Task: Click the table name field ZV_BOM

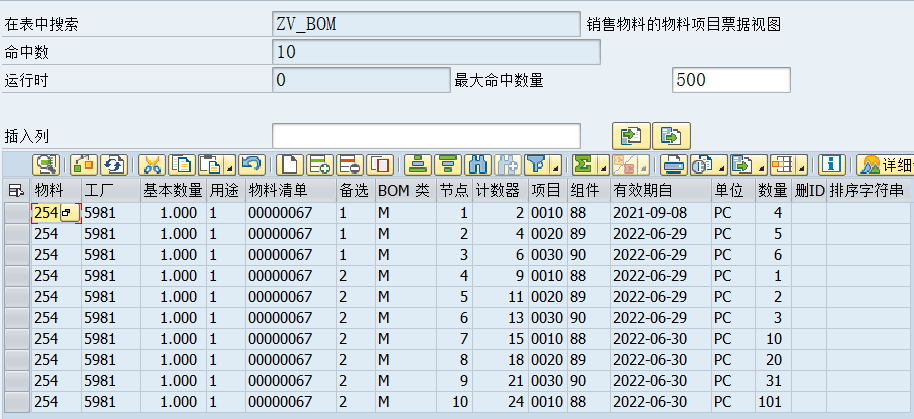Action: [x=426, y=24]
